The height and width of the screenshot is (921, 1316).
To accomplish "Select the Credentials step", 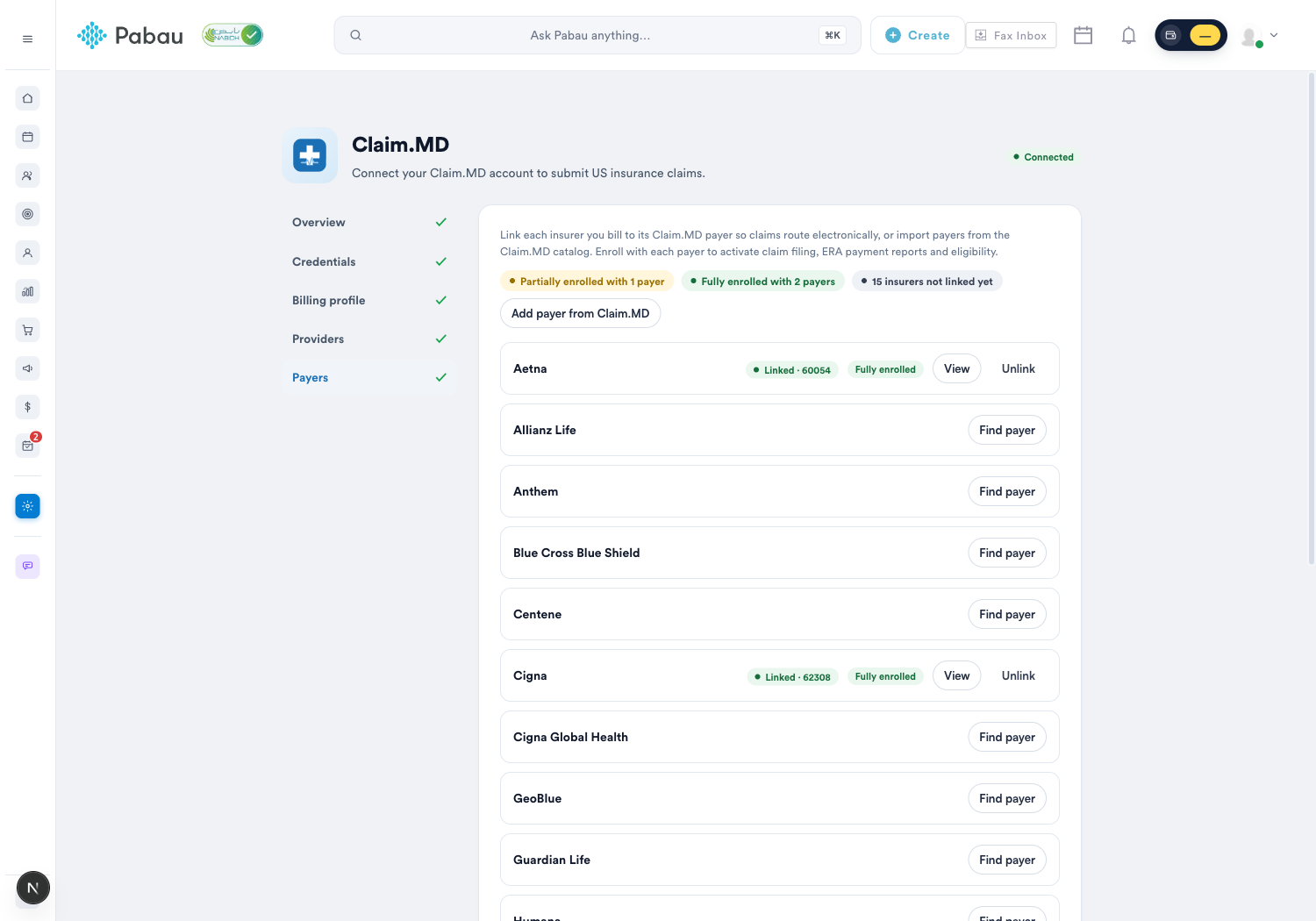I will coord(369,261).
